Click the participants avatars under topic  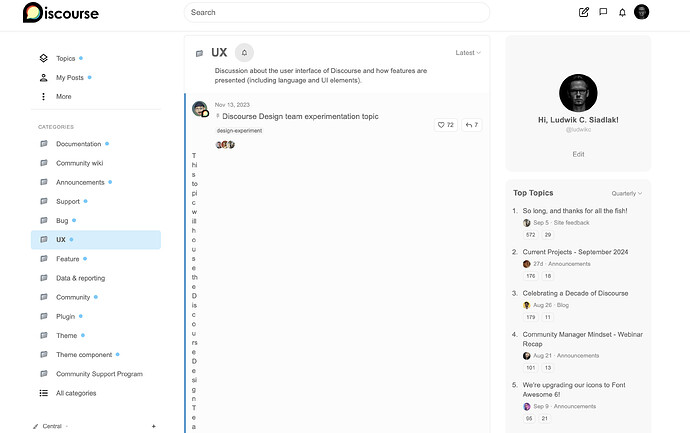[225, 144]
